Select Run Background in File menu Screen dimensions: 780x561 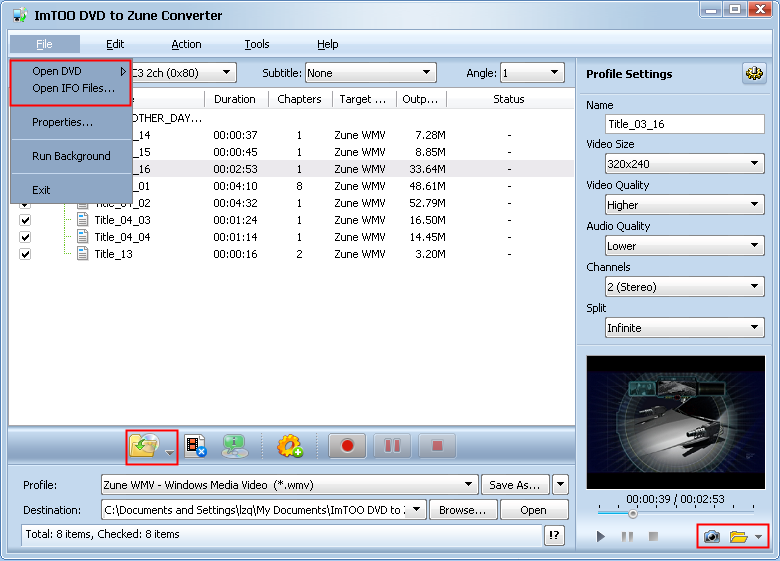[71, 156]
